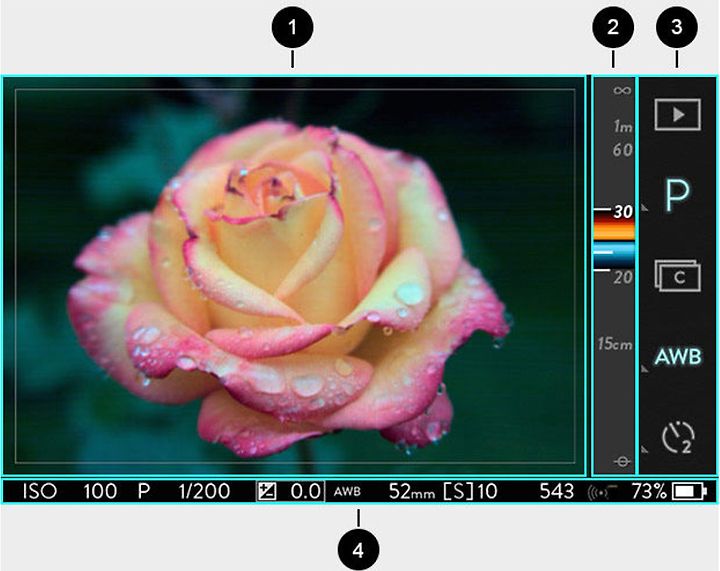Select the ISO value 100
Viewport: 720px width, 571px height.
click(100, 492)
